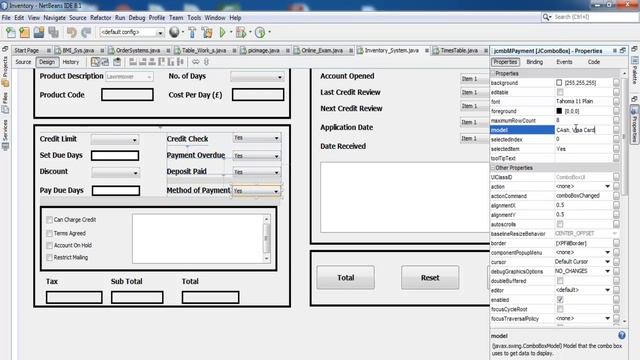
Task: Open the Credit Check combo box
Action: pyautogui.click(x=256, y=138)
